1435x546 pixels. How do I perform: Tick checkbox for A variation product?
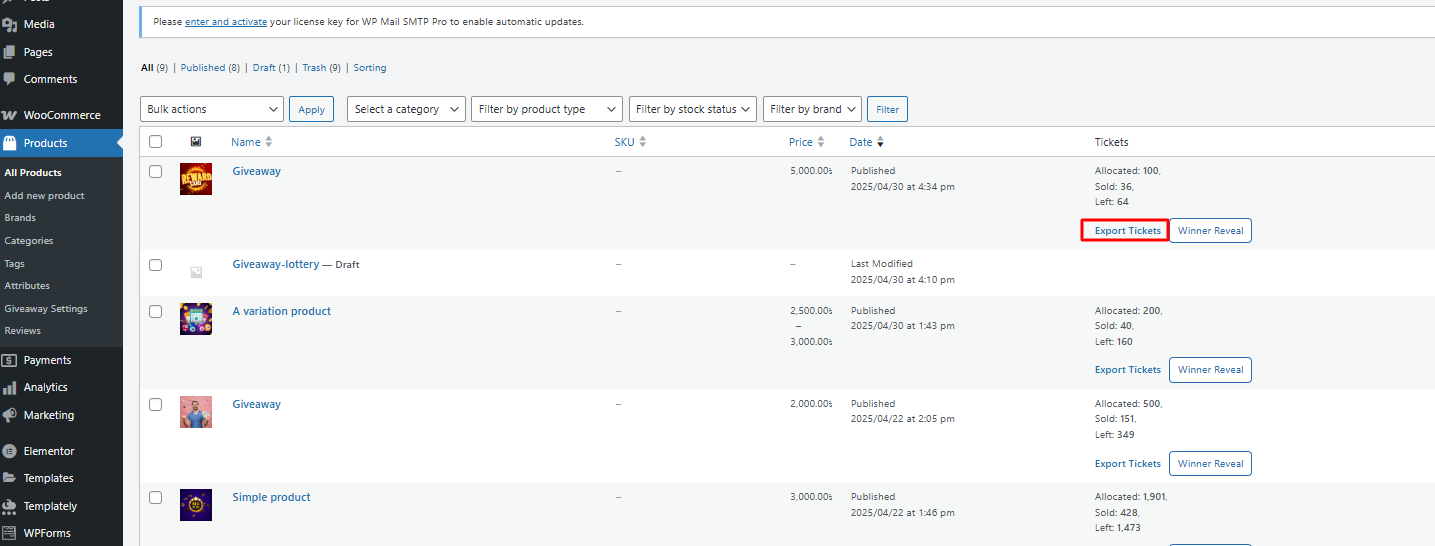click(155, 312)
